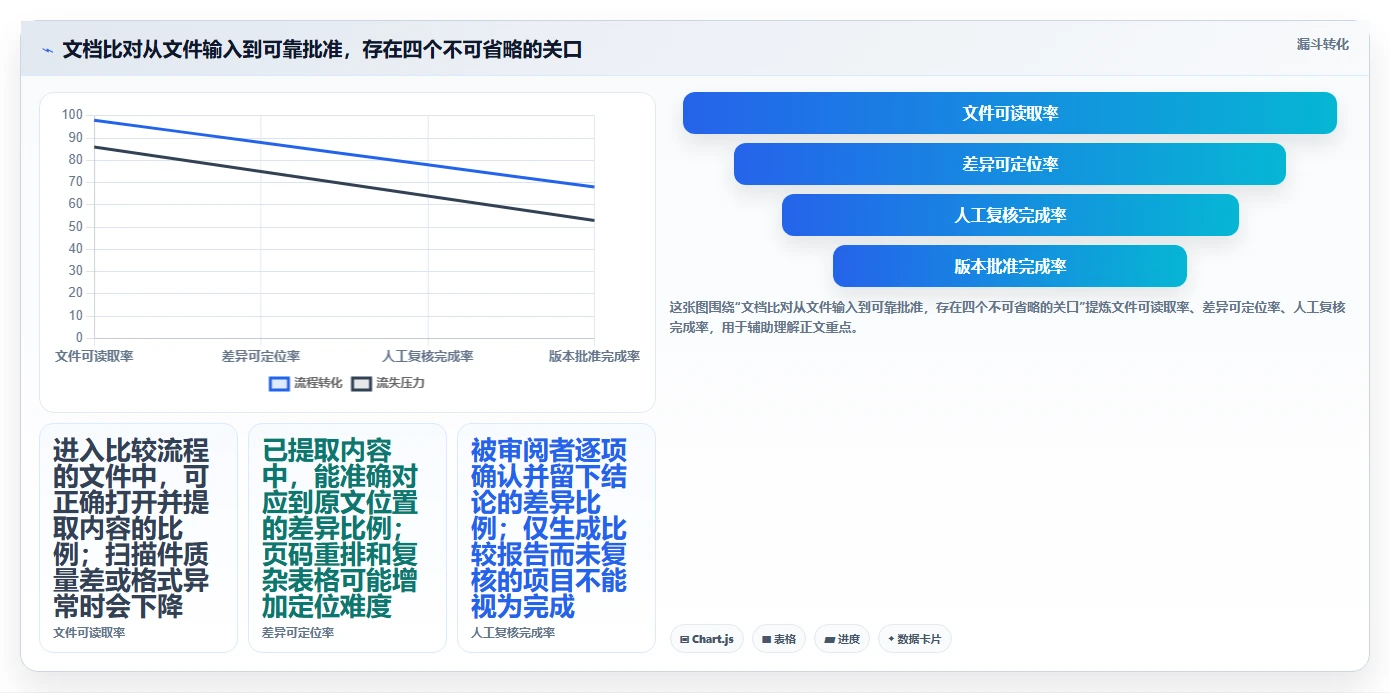
Task: Click the 版本批准完成率 x-axis label
Action: point(594,356)
